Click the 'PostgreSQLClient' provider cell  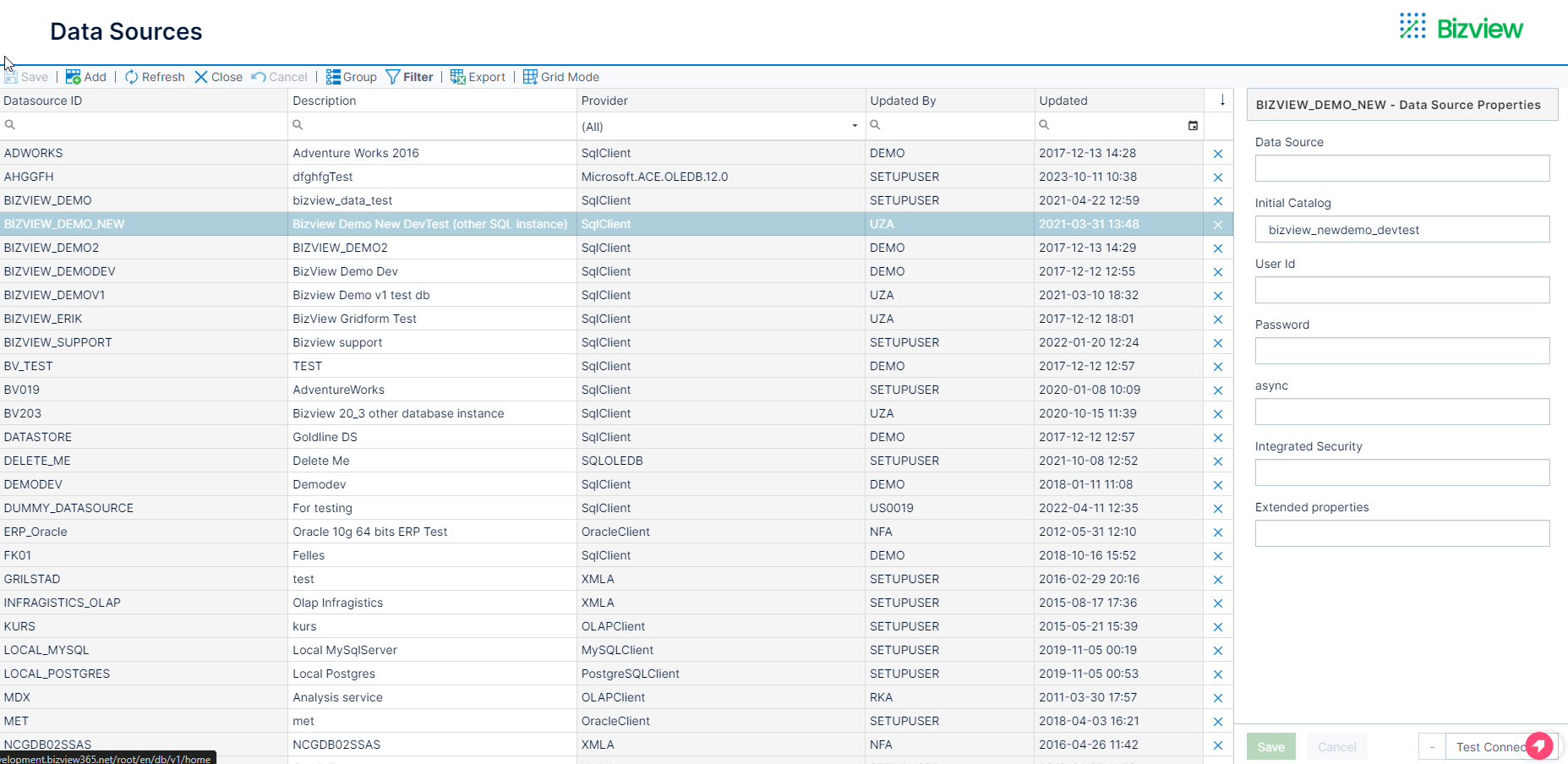coord(631,674)
